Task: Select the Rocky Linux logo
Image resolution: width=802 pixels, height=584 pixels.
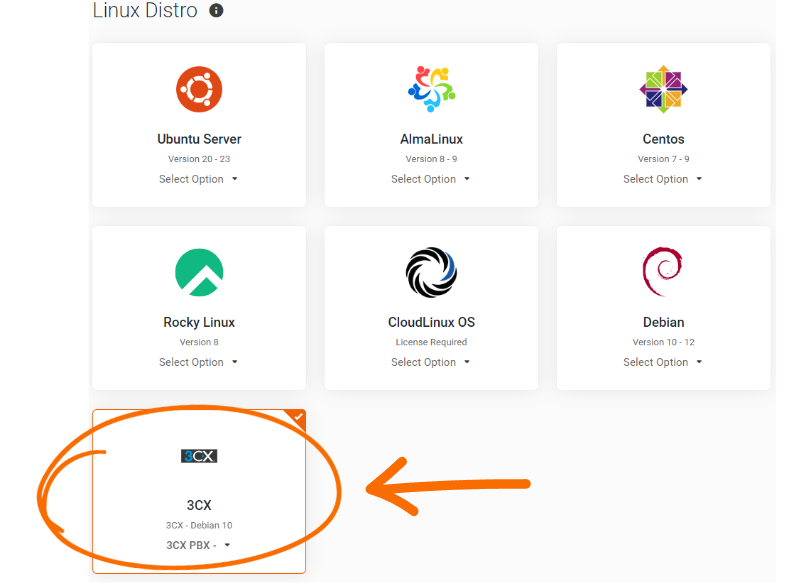Action: pyautogui.click(x=199, y=272)
